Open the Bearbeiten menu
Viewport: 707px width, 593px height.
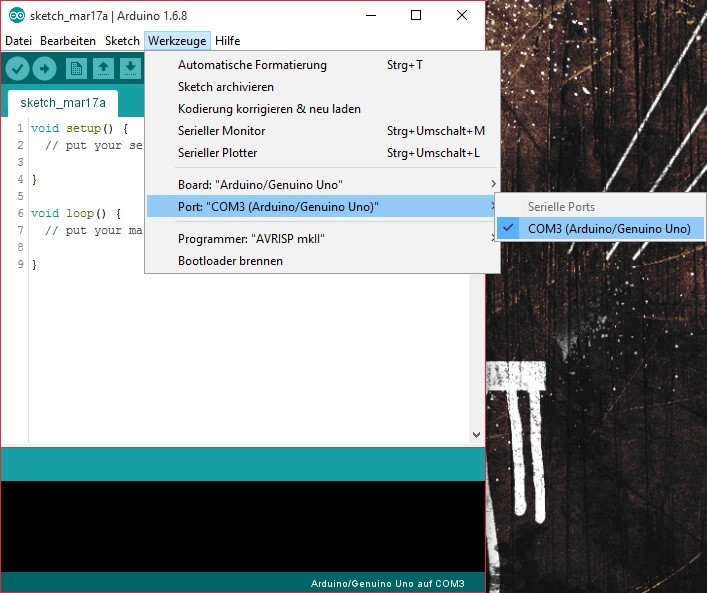[x=68, y=41]
